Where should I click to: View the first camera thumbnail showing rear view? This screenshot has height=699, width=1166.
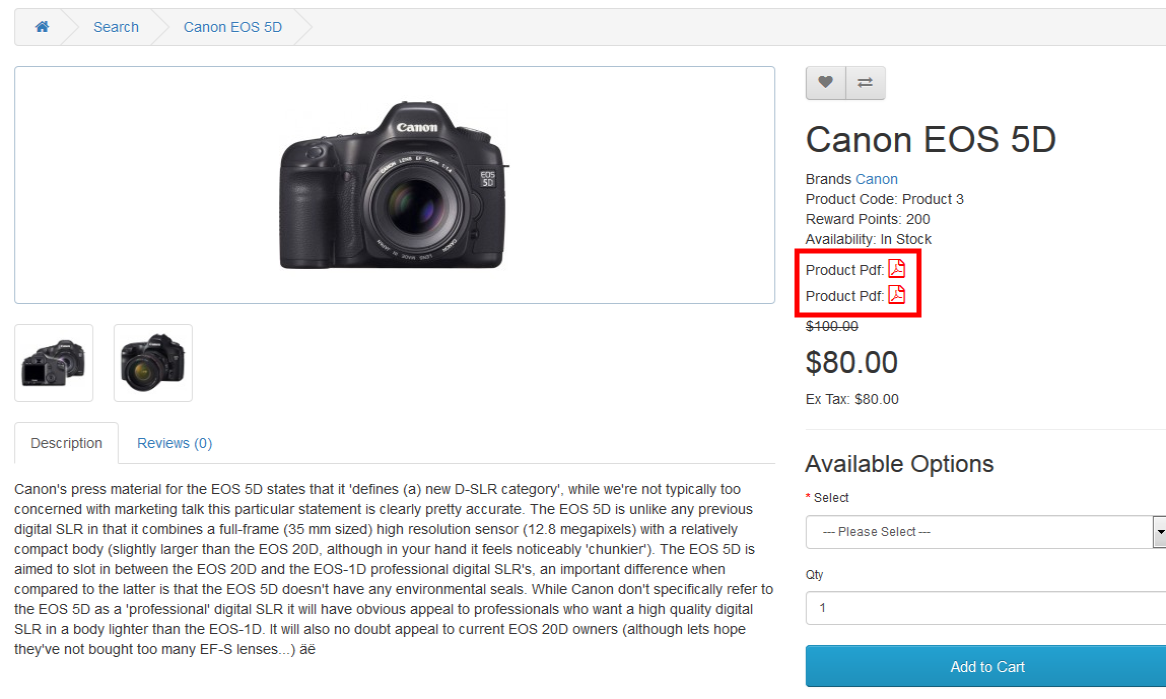[x=54, y=363]
